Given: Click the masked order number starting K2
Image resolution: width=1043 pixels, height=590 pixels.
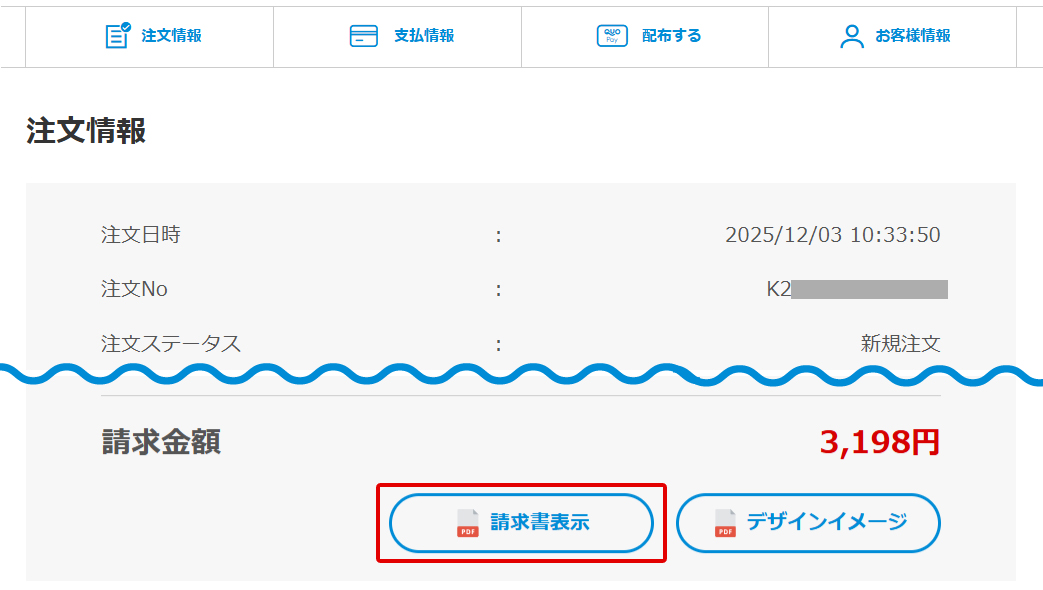Looking at the screenshot, I should pos(856,289).
